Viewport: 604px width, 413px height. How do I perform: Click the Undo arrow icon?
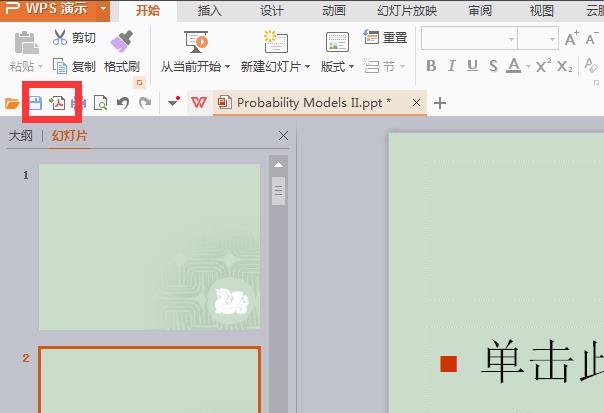123,103
